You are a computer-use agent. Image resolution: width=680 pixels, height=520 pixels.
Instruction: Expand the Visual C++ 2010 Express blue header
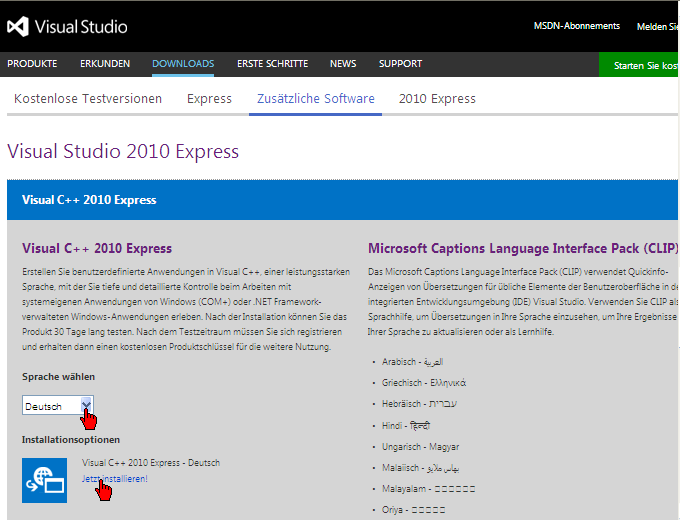342,200
